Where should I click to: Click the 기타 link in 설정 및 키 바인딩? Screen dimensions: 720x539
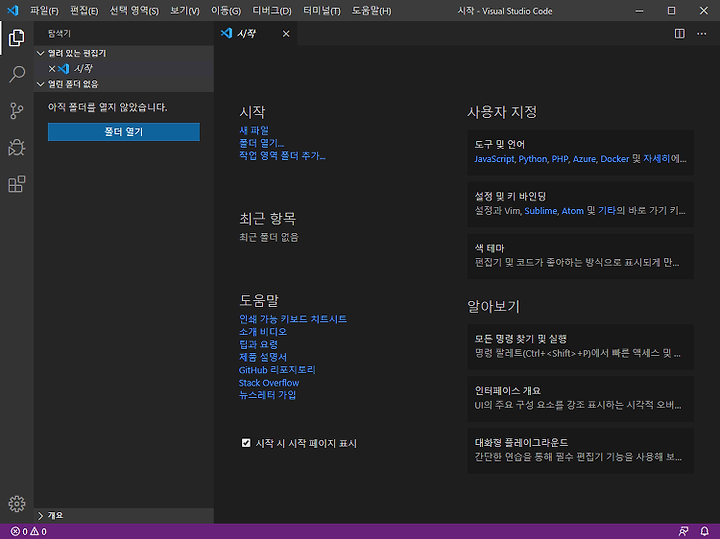tap(607, 211)
